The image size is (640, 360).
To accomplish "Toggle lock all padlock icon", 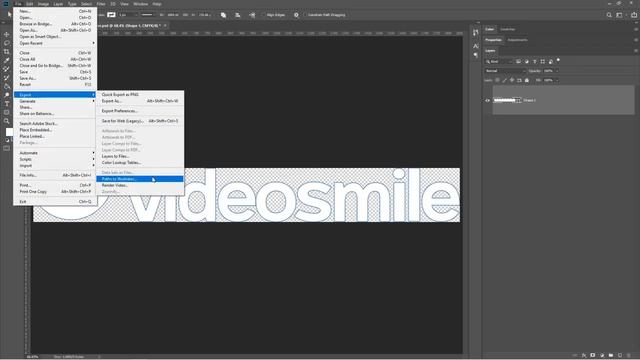I will coord(527,80).
